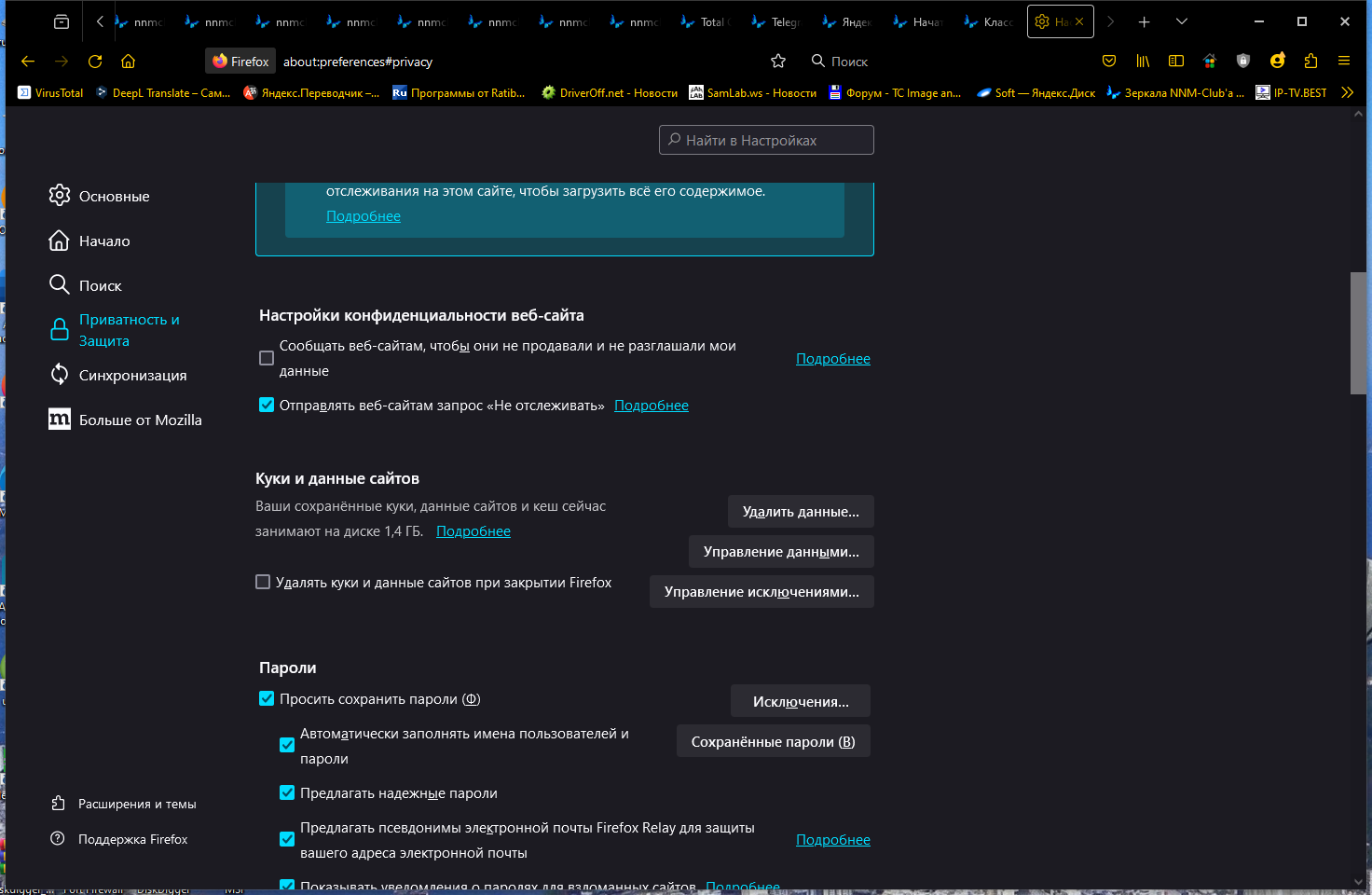Open the gray shield extension icon
Viewport: 1372px width, 895px height.
1243,62
